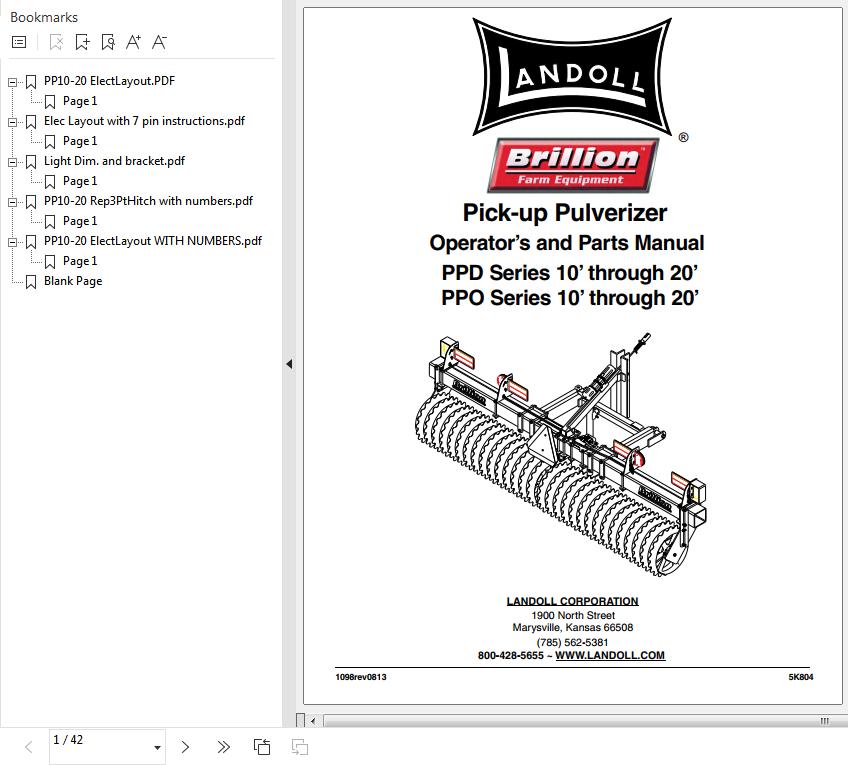Collapse the bookmarks panel with arrow
The image size is (848, 765).
[289, 364]
